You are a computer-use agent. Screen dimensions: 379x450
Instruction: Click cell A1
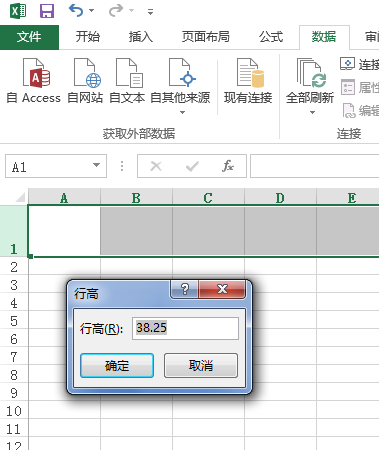click(x=64, y=231)
